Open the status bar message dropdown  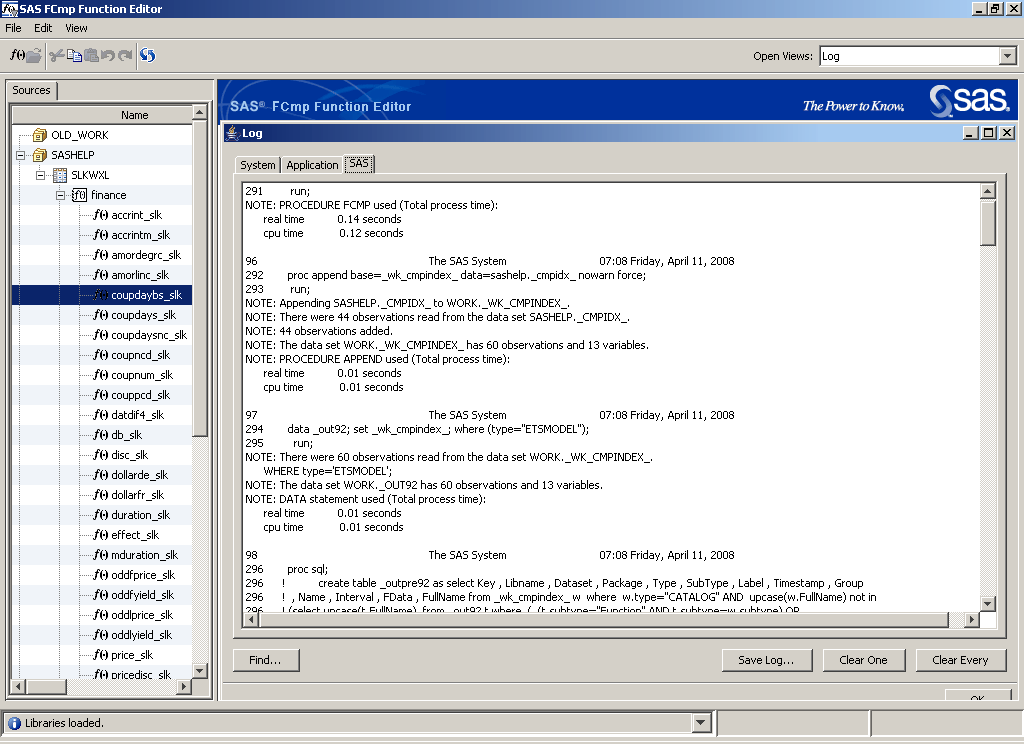pos(701,723)
